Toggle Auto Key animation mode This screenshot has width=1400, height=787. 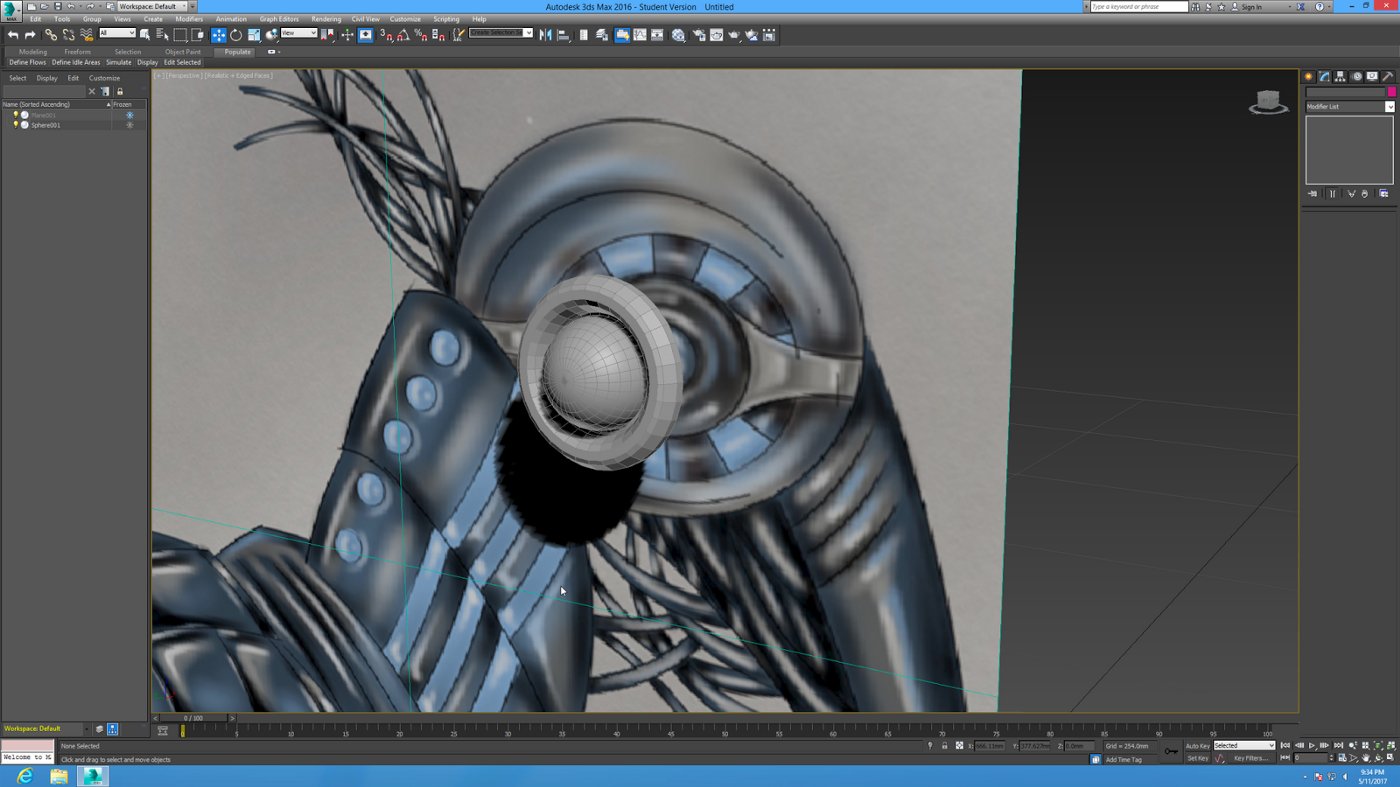pos(1197,746)
